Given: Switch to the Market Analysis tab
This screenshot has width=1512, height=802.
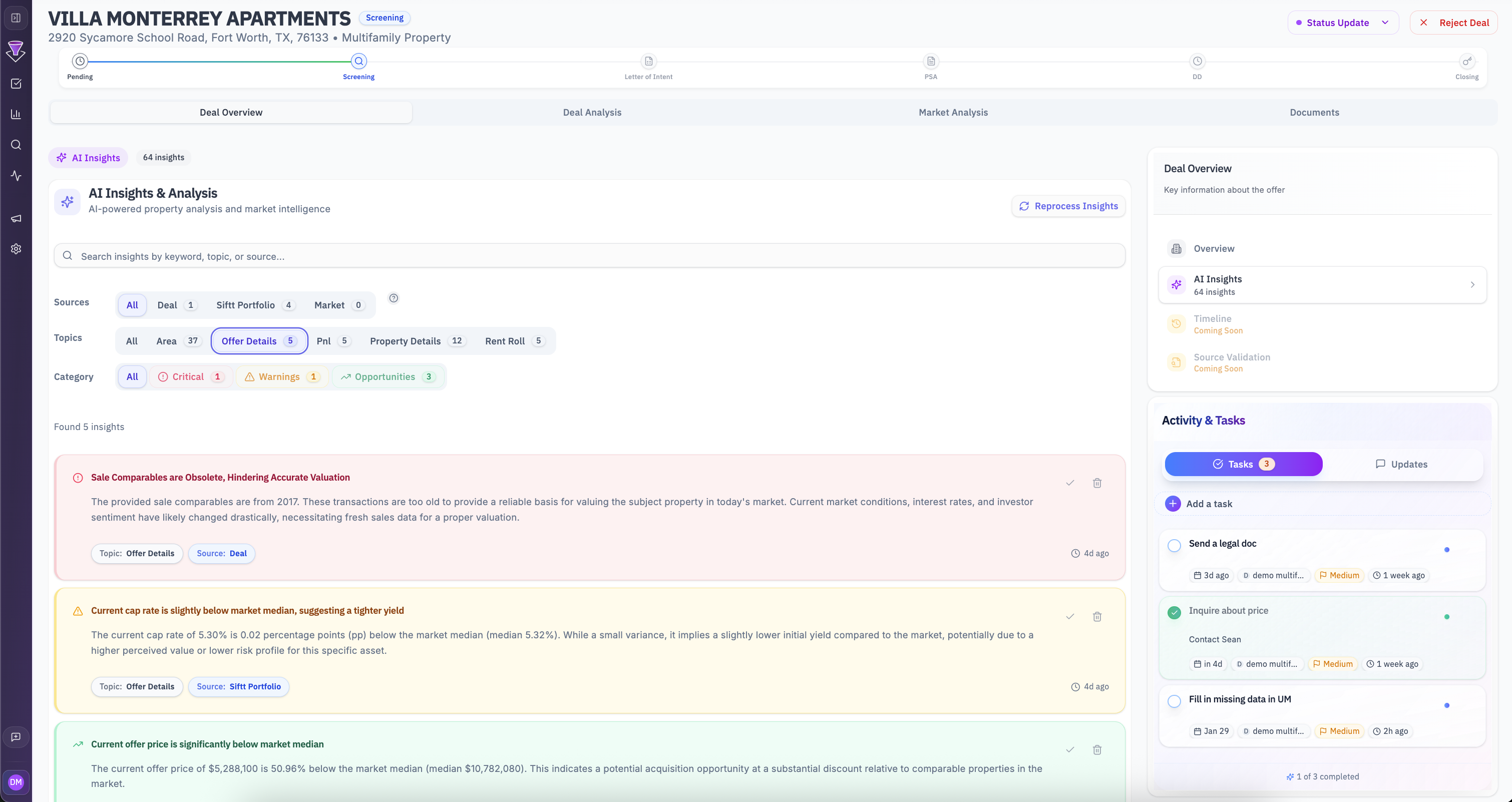Looking at the screenshot, I should (953, 112).
